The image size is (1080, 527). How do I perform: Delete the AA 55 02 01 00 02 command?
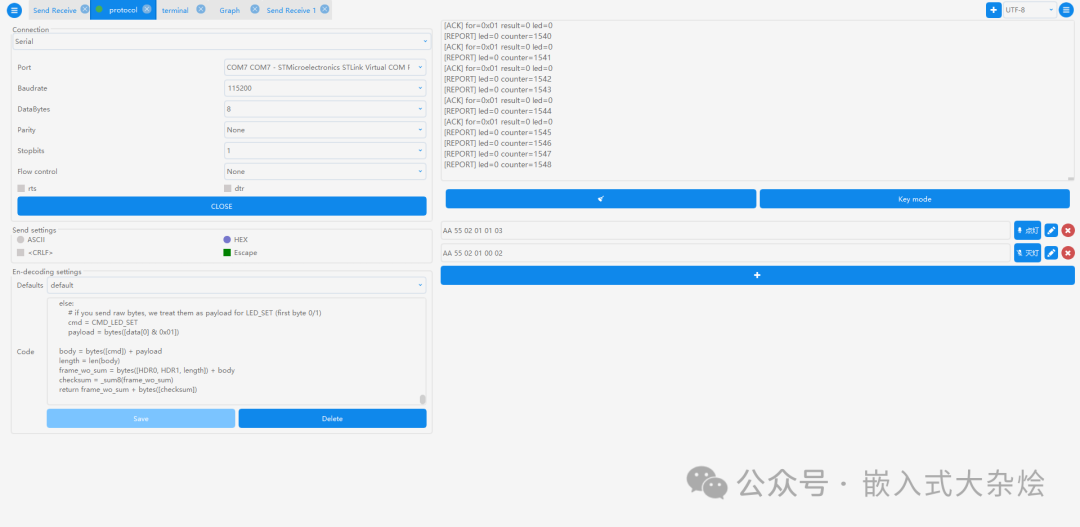pyautogui.click(x=1068, y=253)
